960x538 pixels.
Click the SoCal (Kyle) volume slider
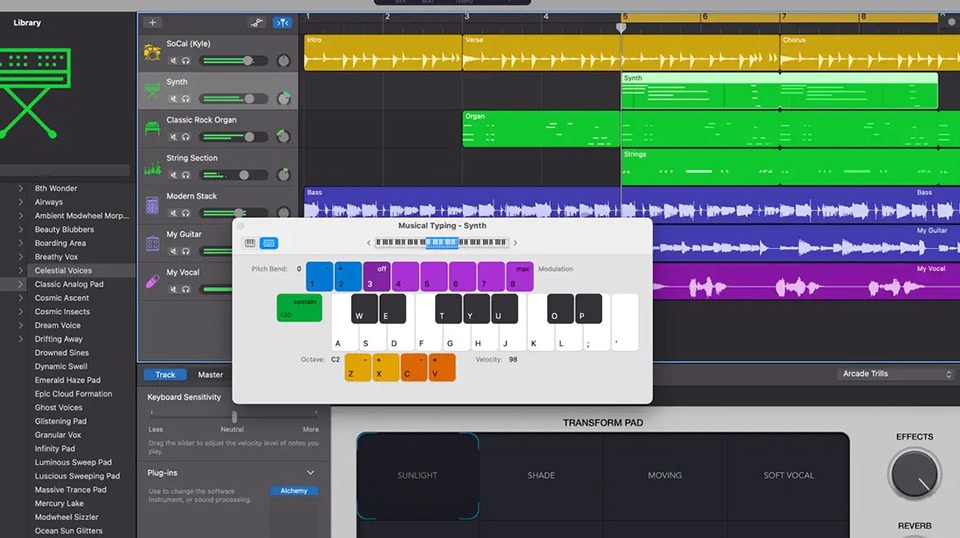pos(233,61)
